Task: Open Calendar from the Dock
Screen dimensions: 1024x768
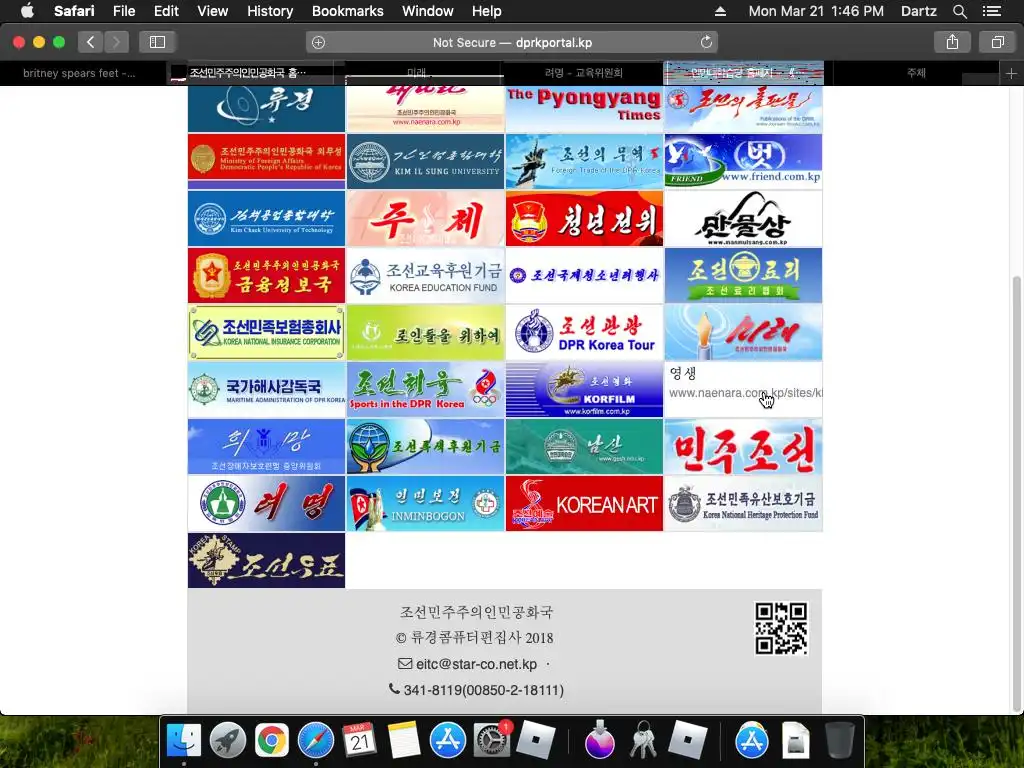Action: tap(359, 741)
